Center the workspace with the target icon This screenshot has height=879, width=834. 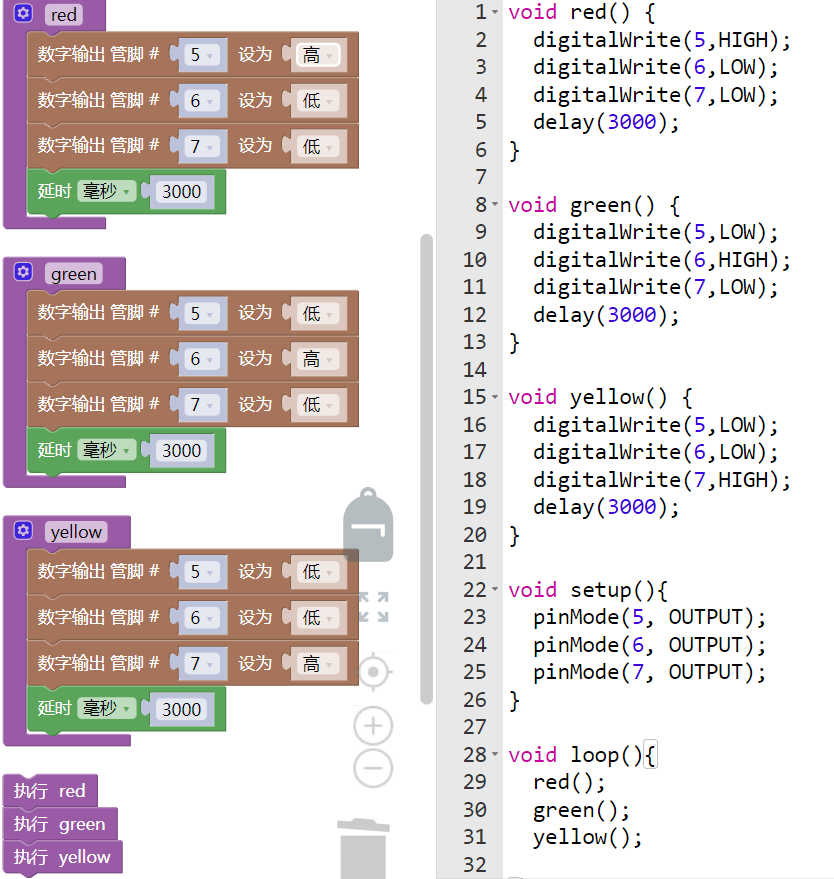373,672
